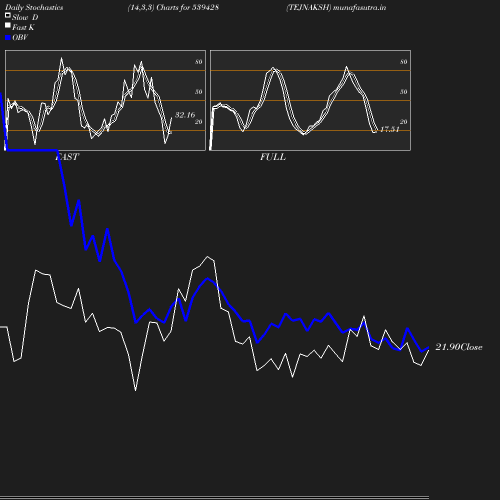500x500 pixels.
Task: Click the 'OBV' legend label
Action: tap(20, 38)
